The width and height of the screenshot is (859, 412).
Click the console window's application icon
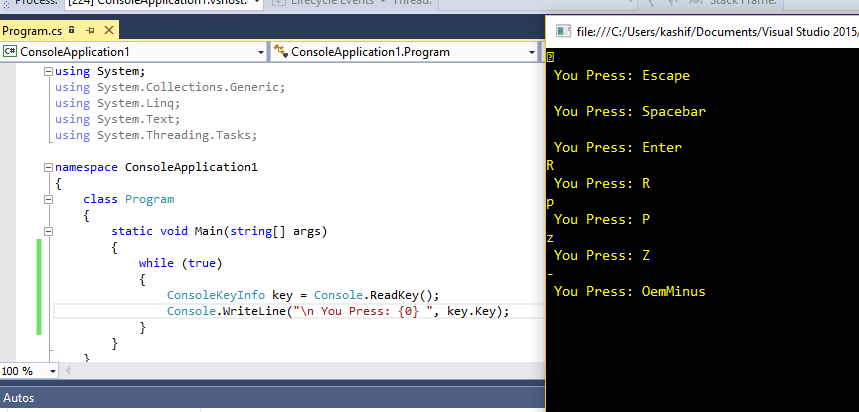(563, 31)
